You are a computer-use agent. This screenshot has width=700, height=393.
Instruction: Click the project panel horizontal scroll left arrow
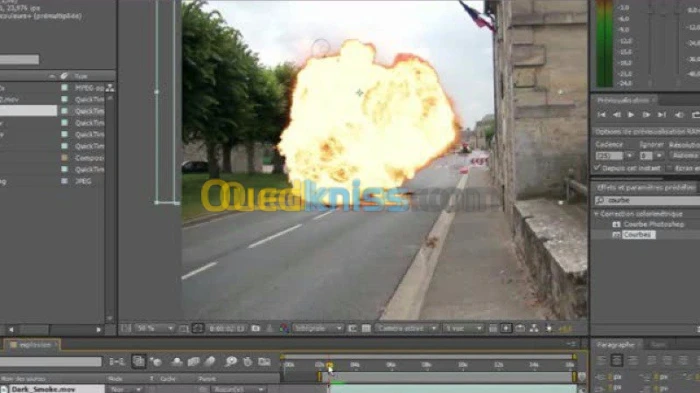pos(11,330)
